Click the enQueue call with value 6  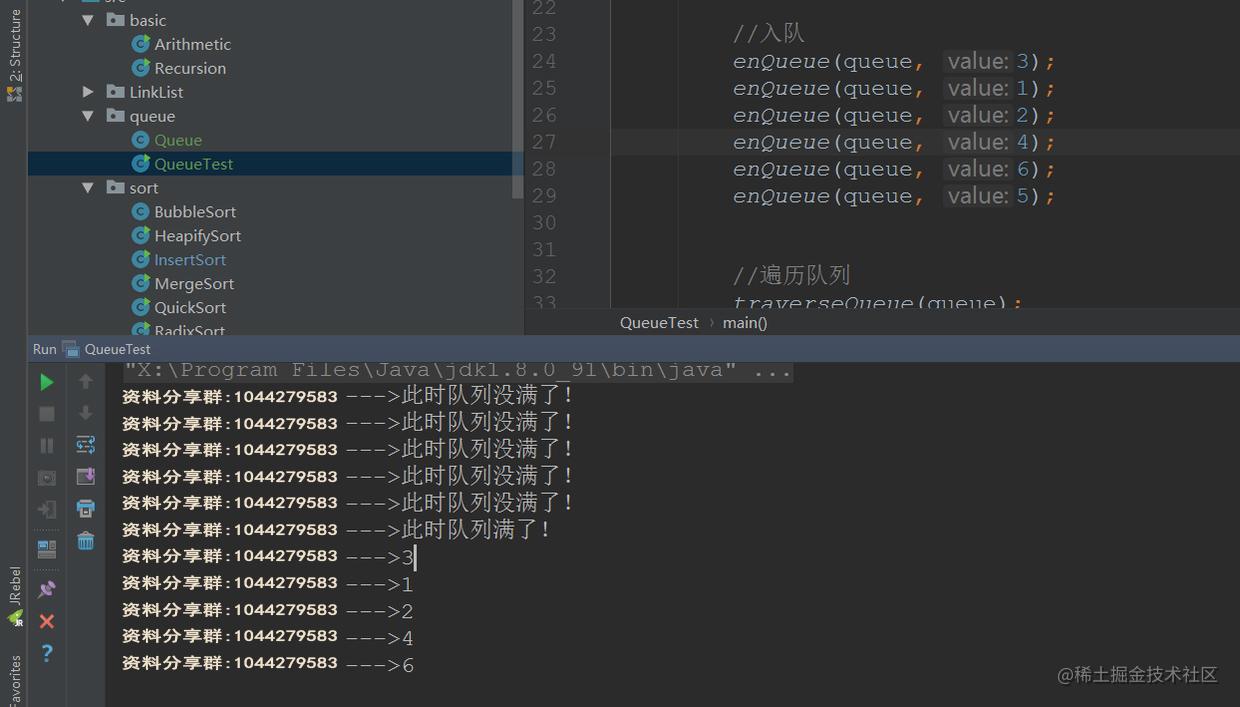[x=894, y=169]
